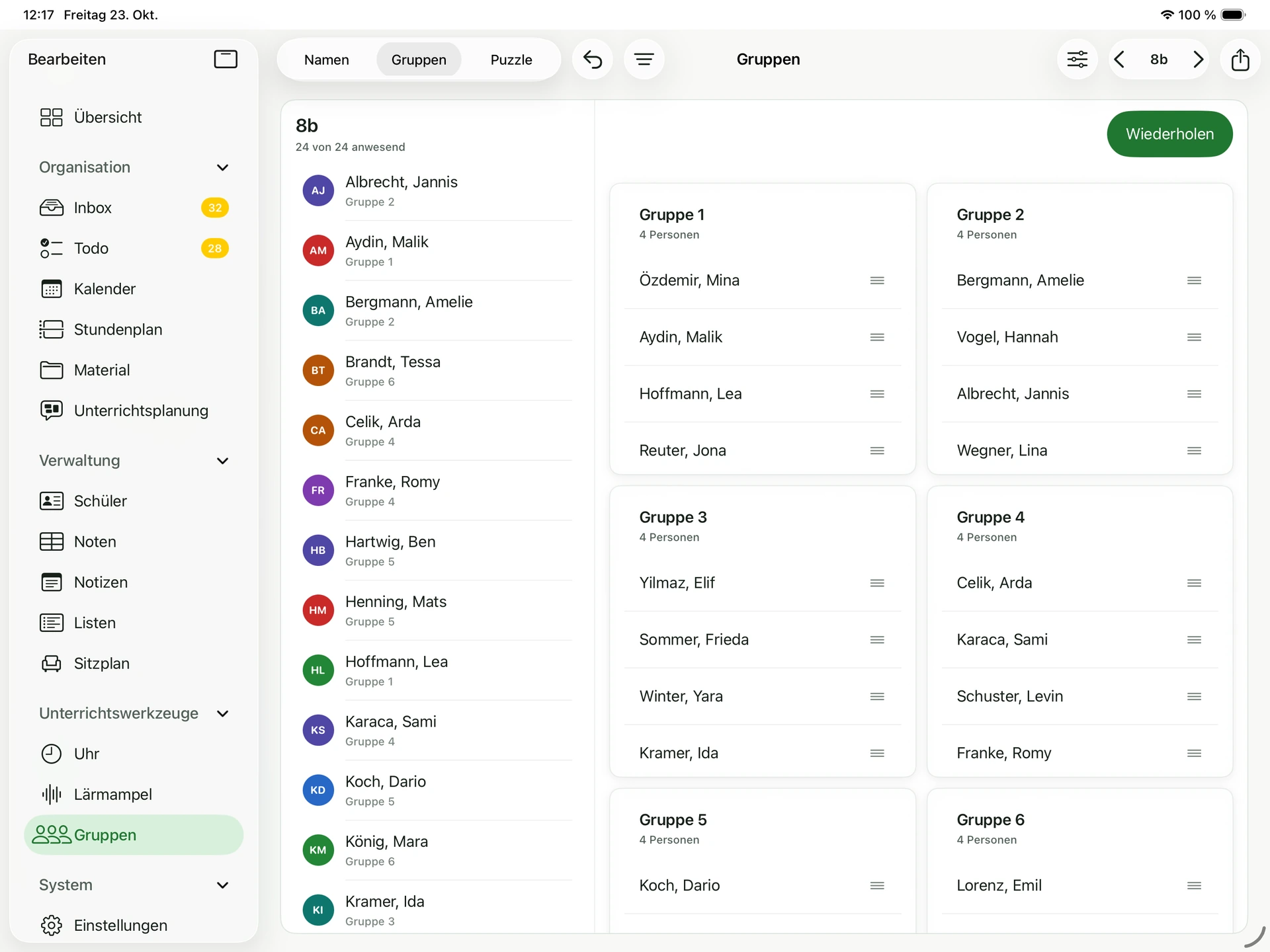Select student König, Mara in list
The width and height of the screenshot is (1270, 952).
[x=437, y=850]
